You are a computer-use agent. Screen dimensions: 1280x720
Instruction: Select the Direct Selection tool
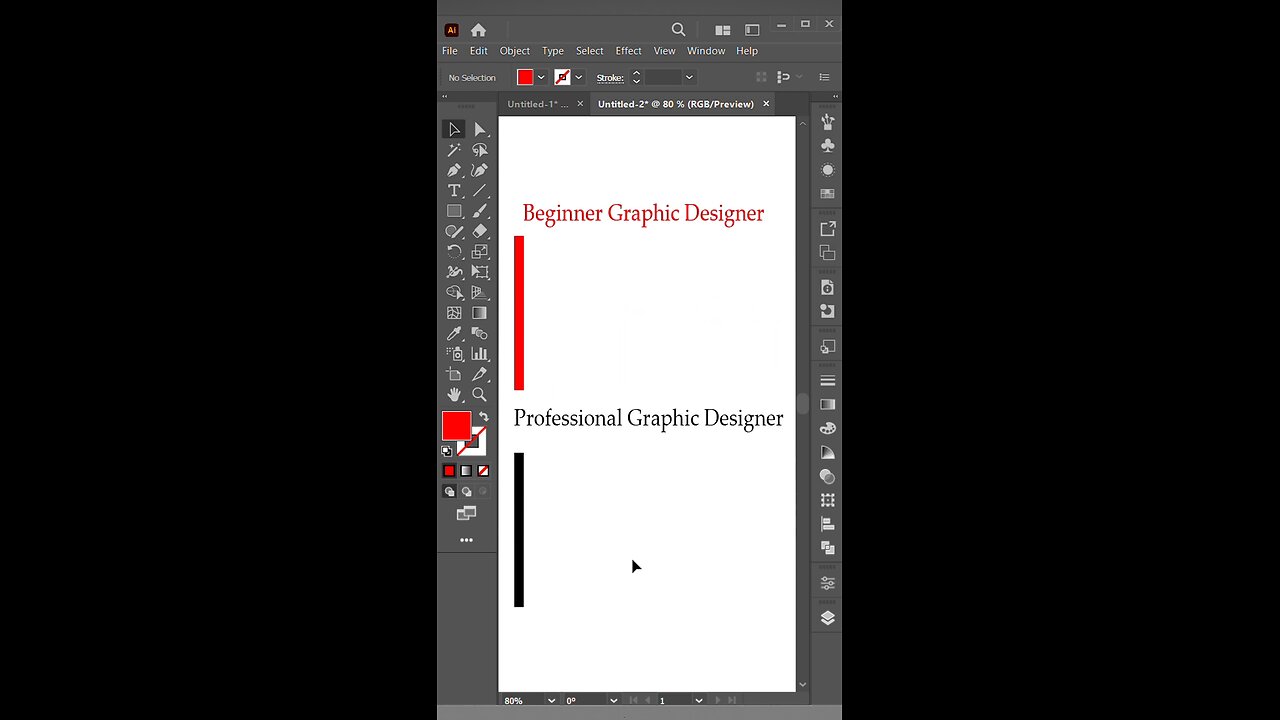[480, 129]
